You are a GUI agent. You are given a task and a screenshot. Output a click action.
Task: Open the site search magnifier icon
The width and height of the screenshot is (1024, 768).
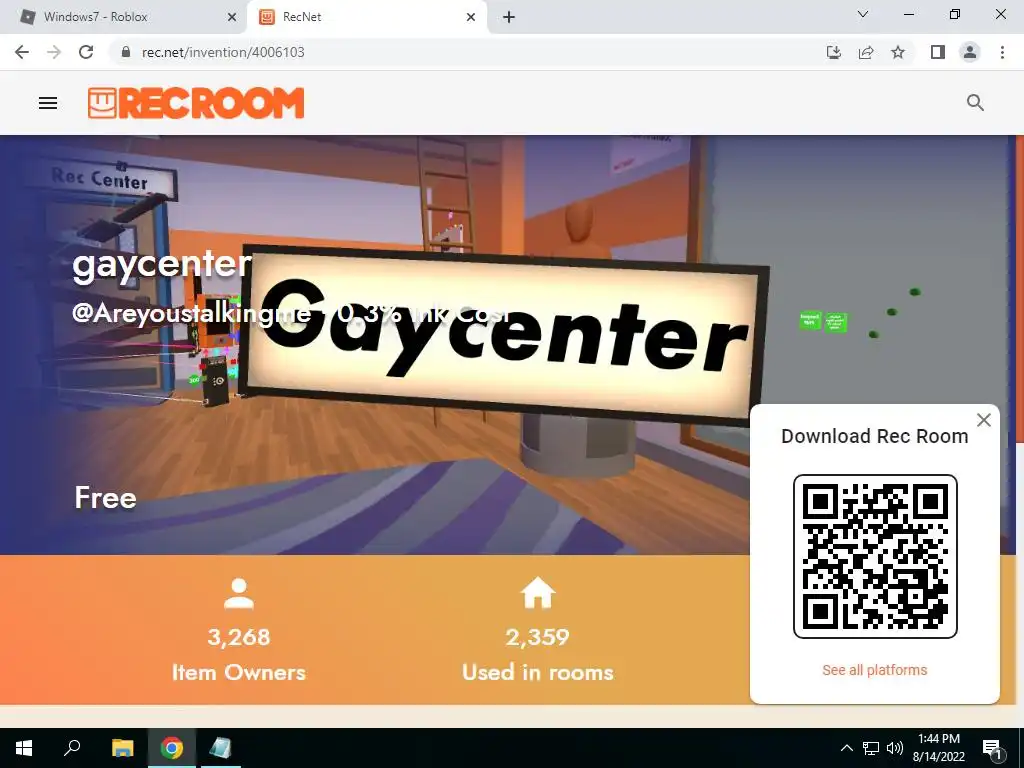(975, 103)
